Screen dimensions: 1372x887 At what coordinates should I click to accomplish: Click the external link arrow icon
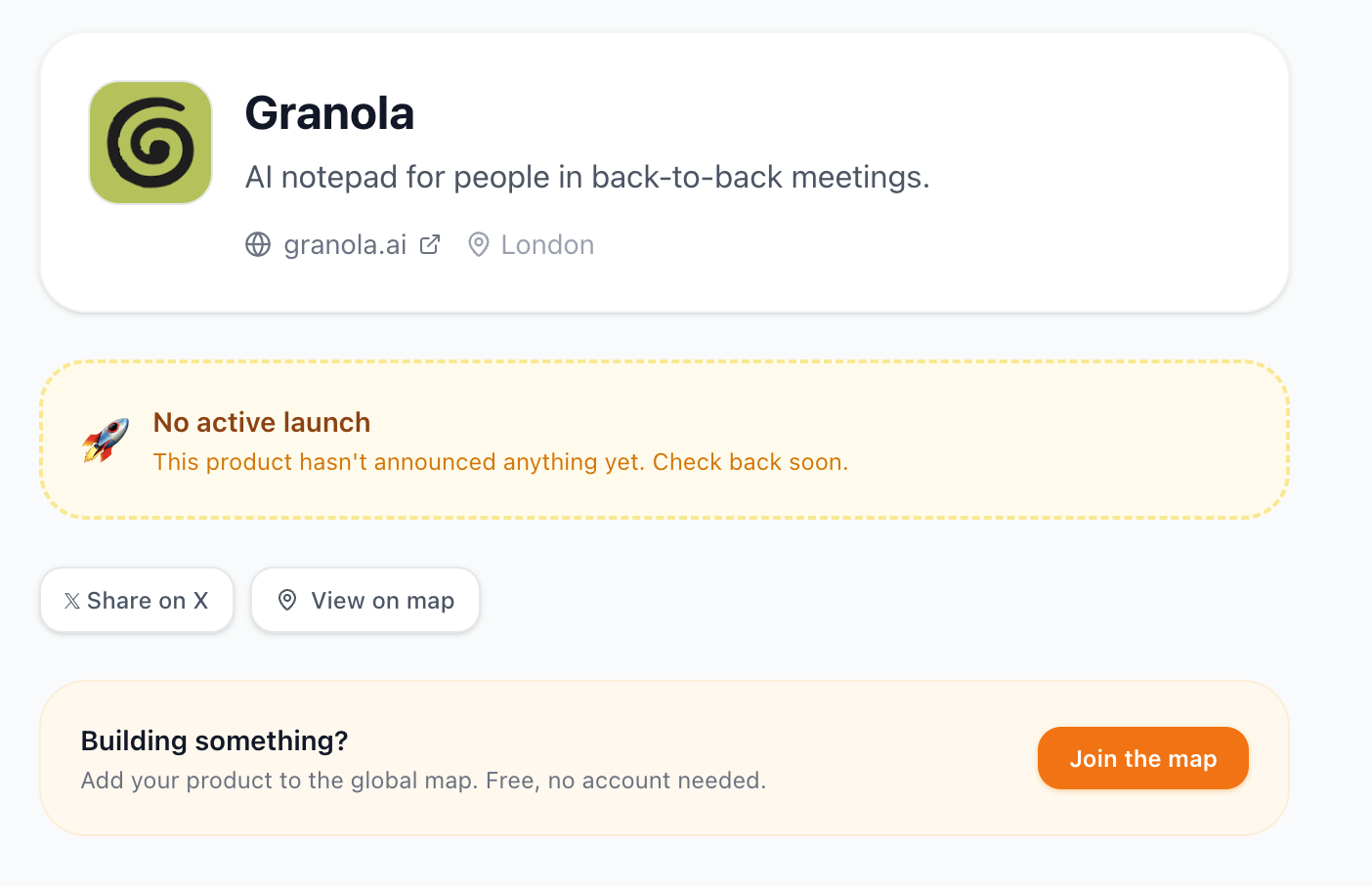click(430, 244)
